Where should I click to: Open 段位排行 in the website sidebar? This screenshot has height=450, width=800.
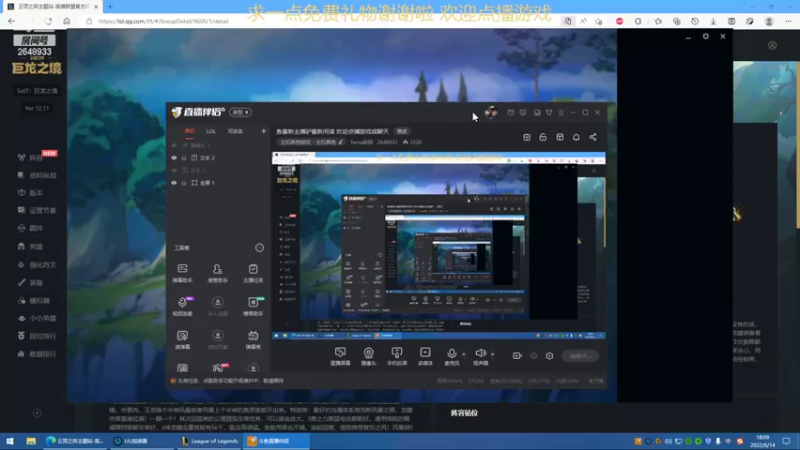pos(37,336)
